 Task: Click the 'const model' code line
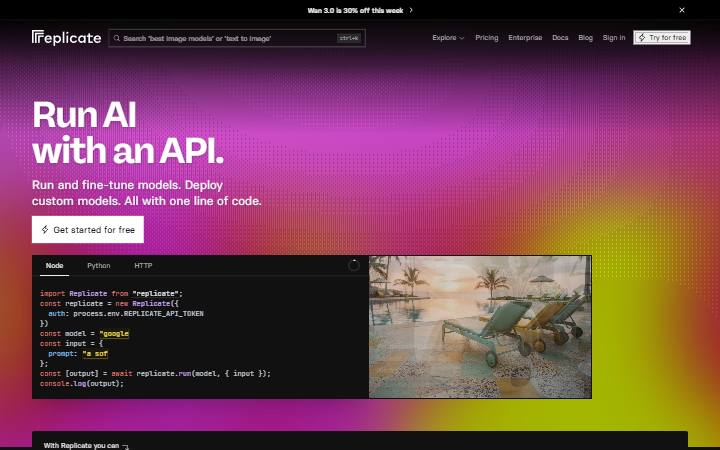pyautogui.click(x=84, y=334)
